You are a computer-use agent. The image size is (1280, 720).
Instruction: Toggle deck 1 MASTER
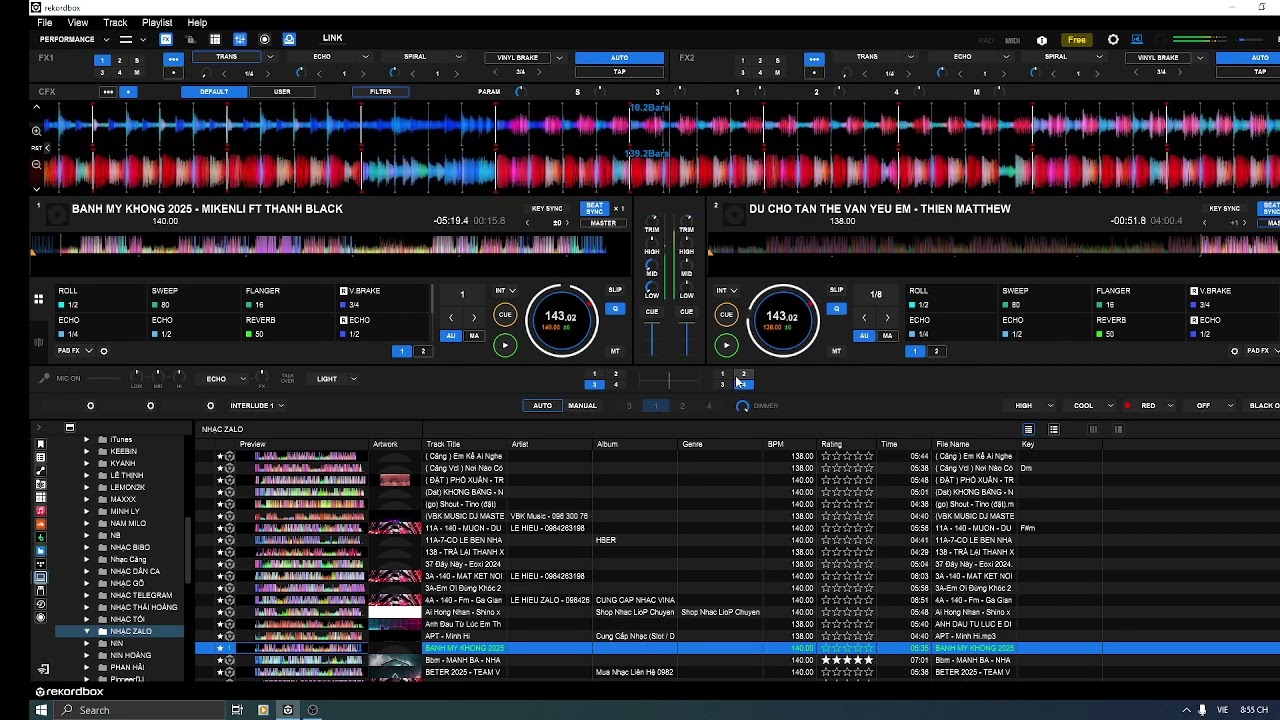603,223
